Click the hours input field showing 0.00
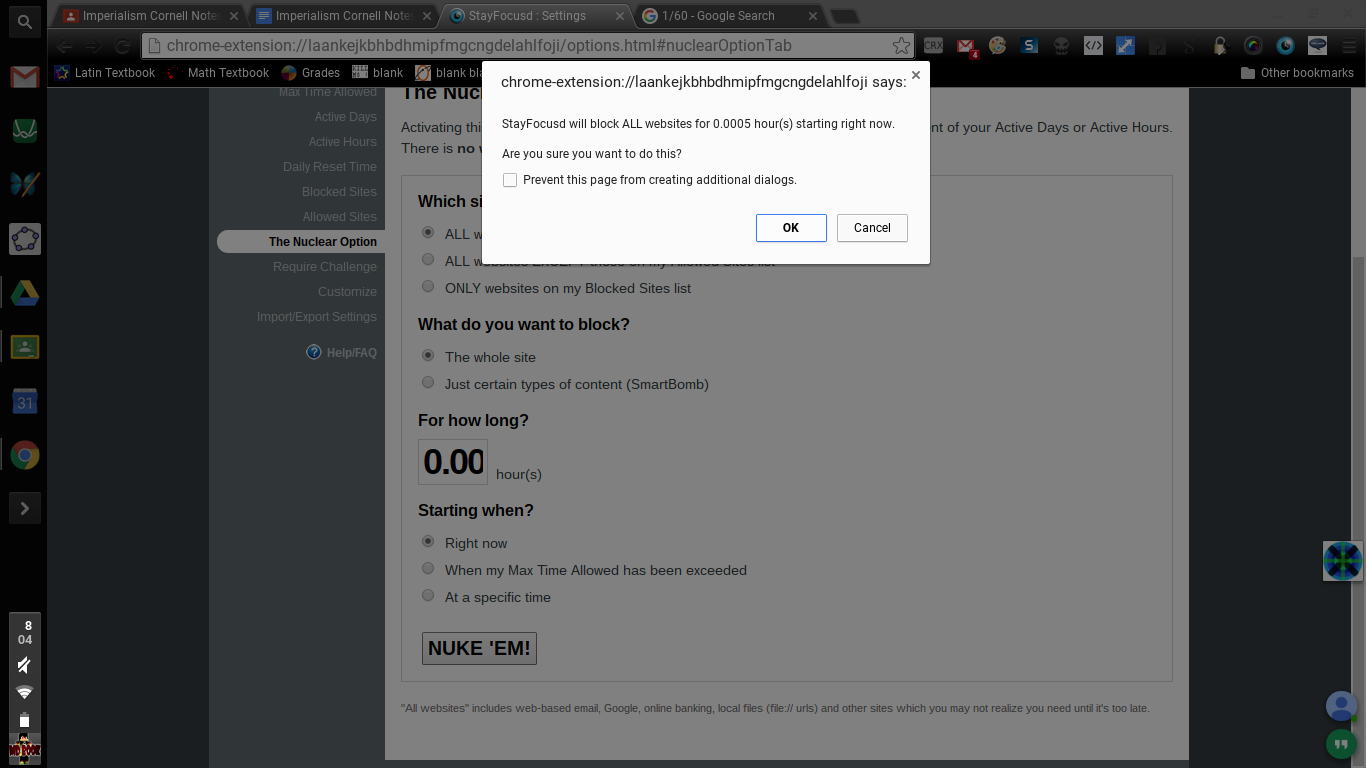The height and width of the screenshot is (768, 1366). click(453, 462)
